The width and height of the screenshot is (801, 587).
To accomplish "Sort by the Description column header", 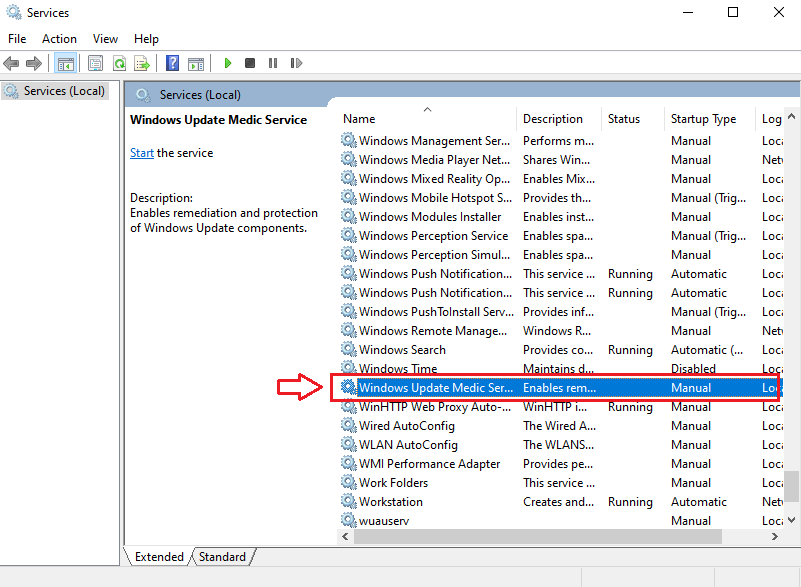I will click(x=559, y=119).
